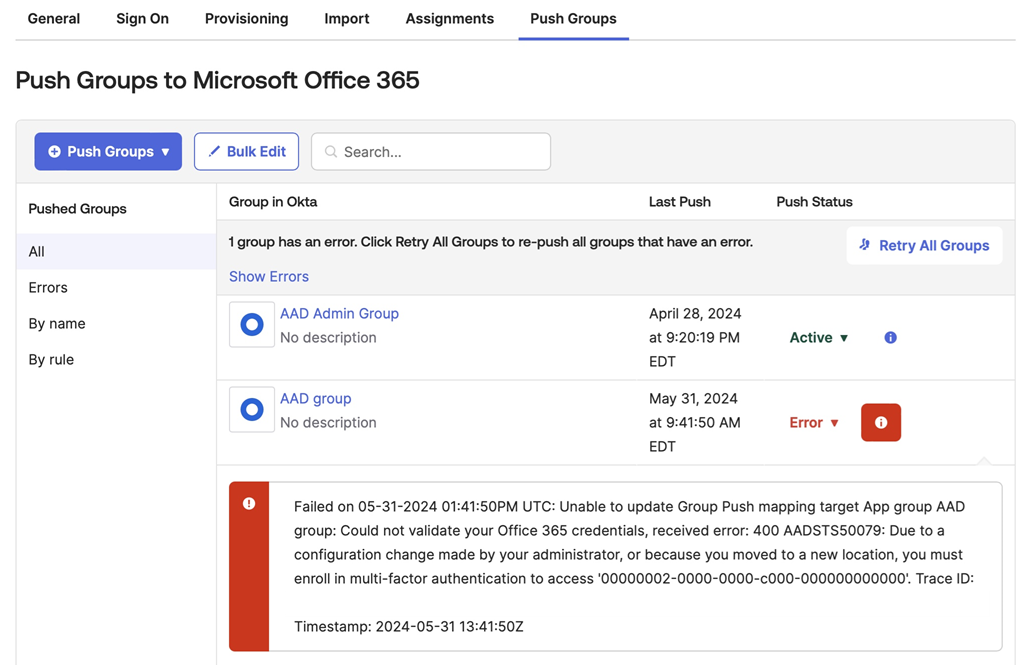Click the AAD group circle icon
This screenshot has height=665, width=1027.
pyautogui.click(x=251, y=409)
